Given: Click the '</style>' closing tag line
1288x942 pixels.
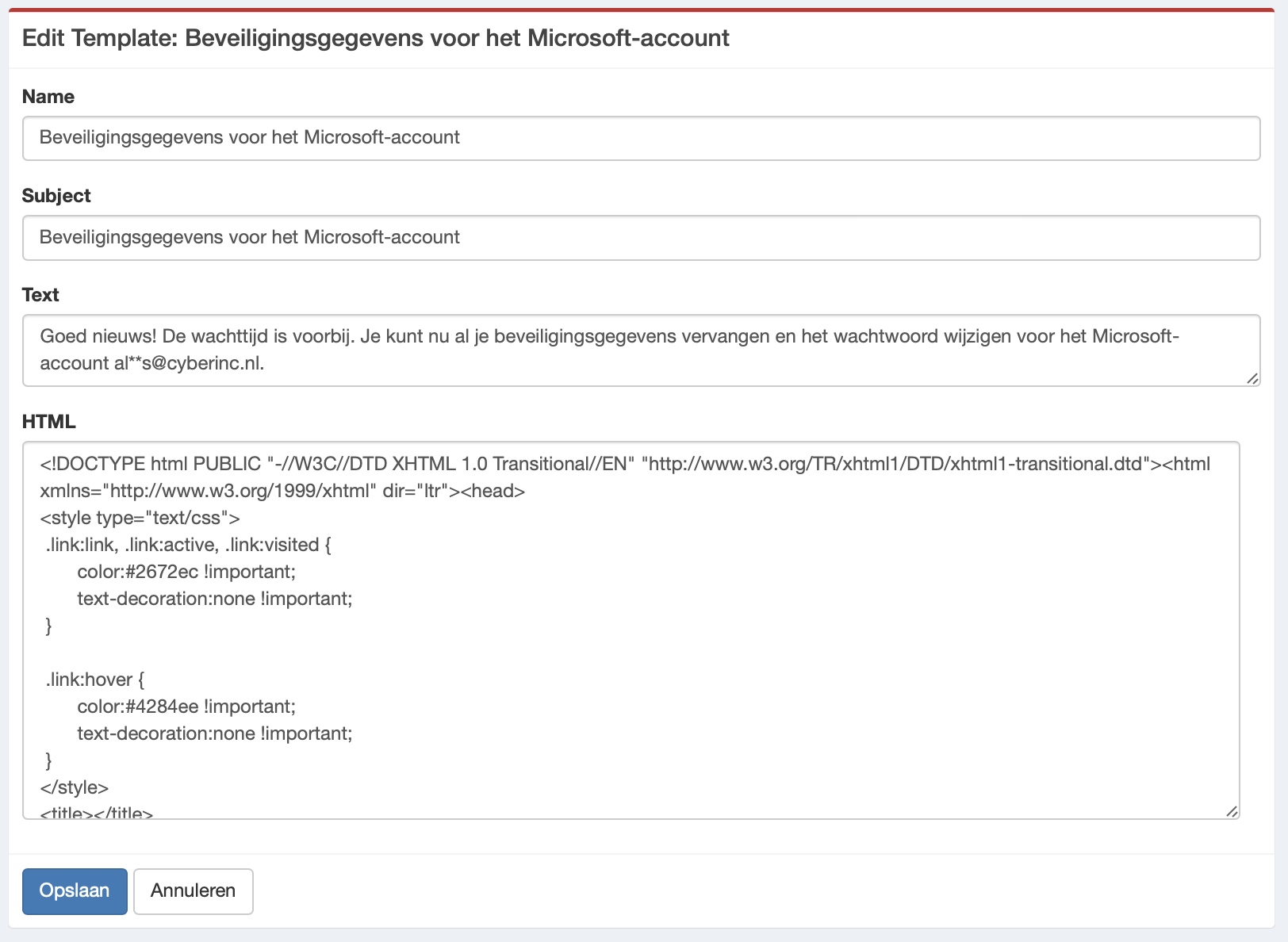Looking at the screenshot, I should [75, 787].
